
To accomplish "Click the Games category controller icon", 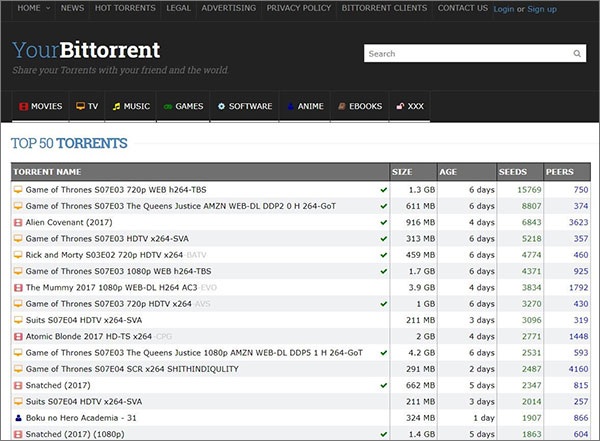I will pyautogui.click(x=168, y=106).
